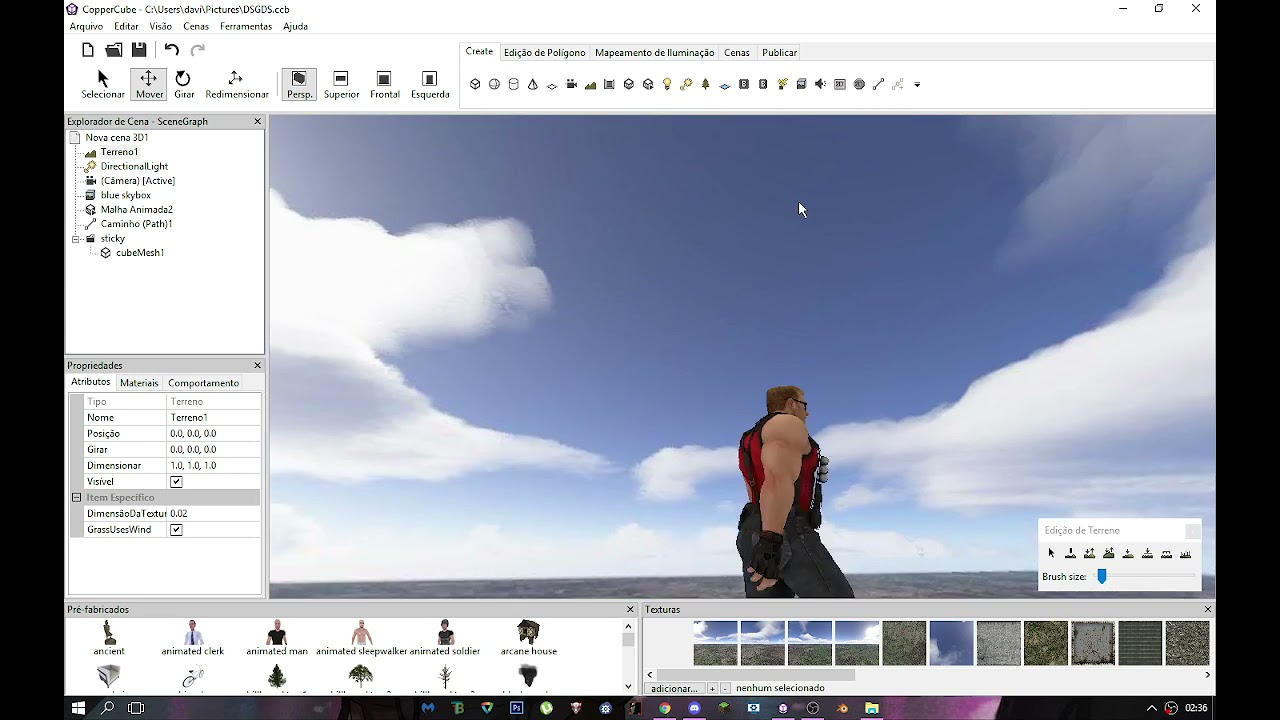Undo the last action
The image size is (1280, 720).
(x=171, y=50)
